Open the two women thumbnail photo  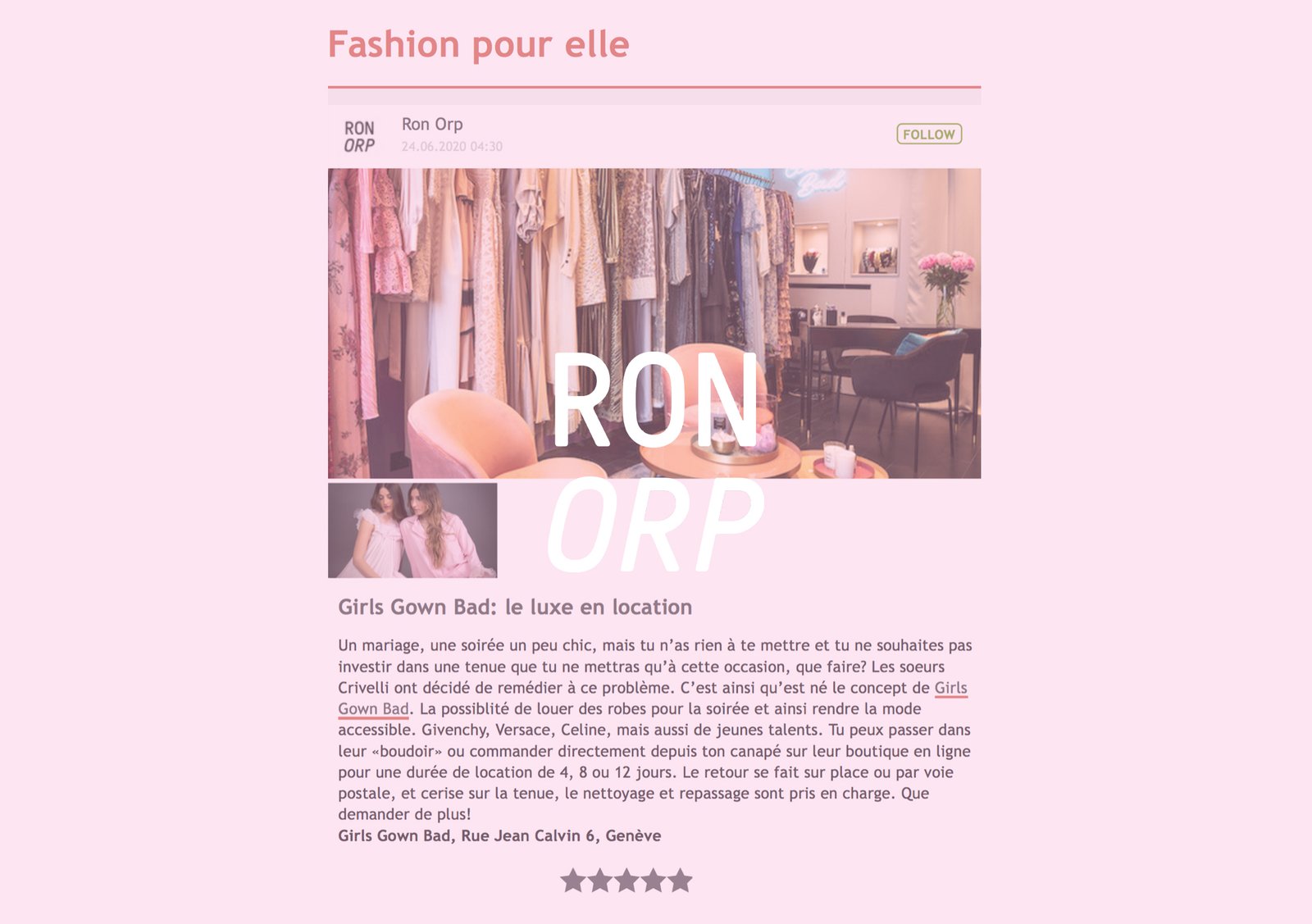pos(412,530)
